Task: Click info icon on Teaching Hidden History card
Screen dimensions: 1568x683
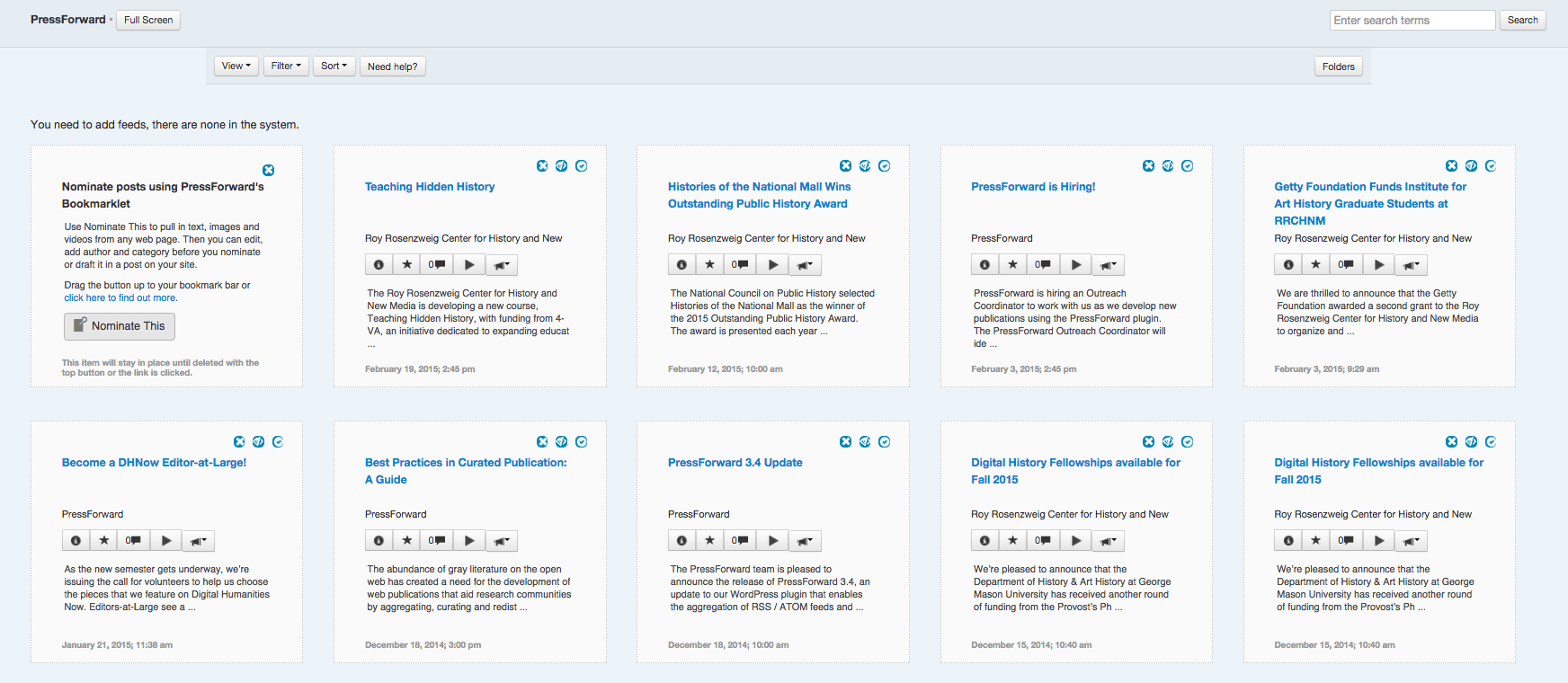Action: click(379, 265)
